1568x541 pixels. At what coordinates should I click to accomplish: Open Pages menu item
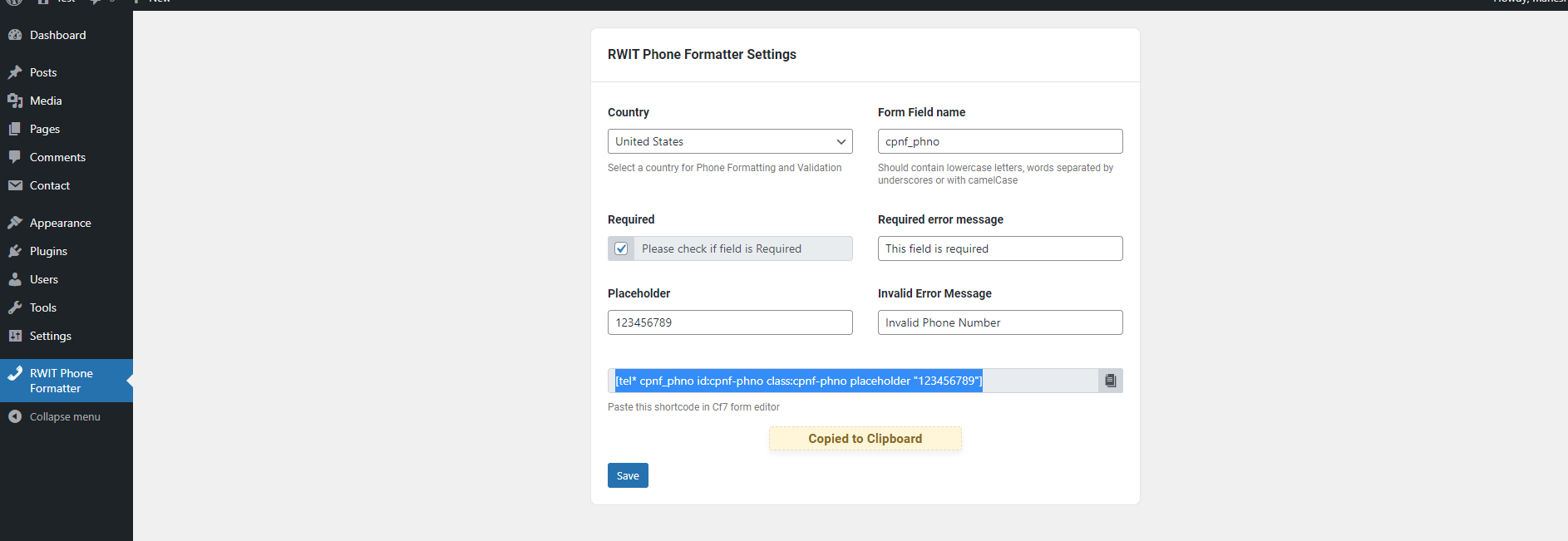[x=67, y=129]
